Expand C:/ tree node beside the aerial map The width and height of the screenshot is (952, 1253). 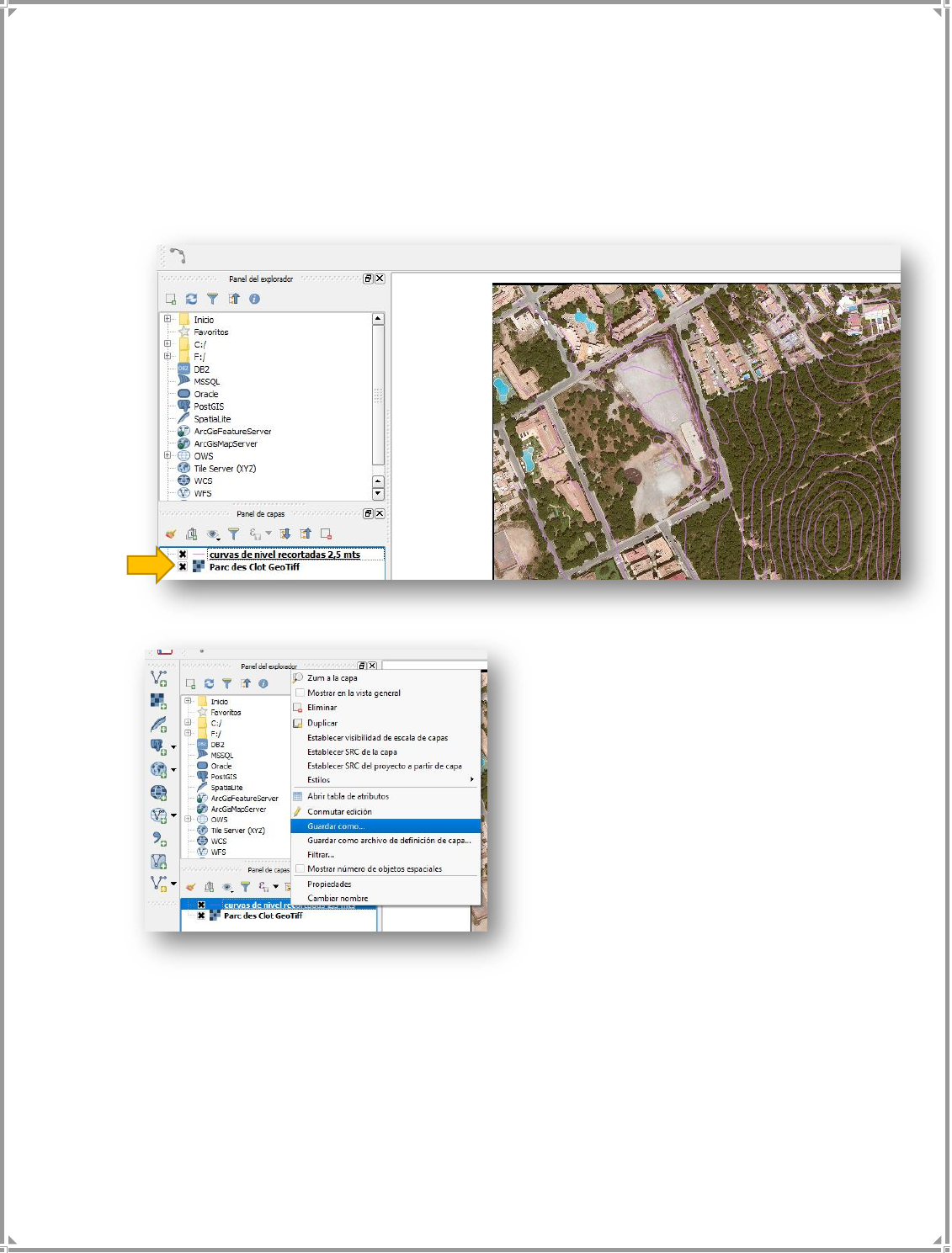click(168, 344)
